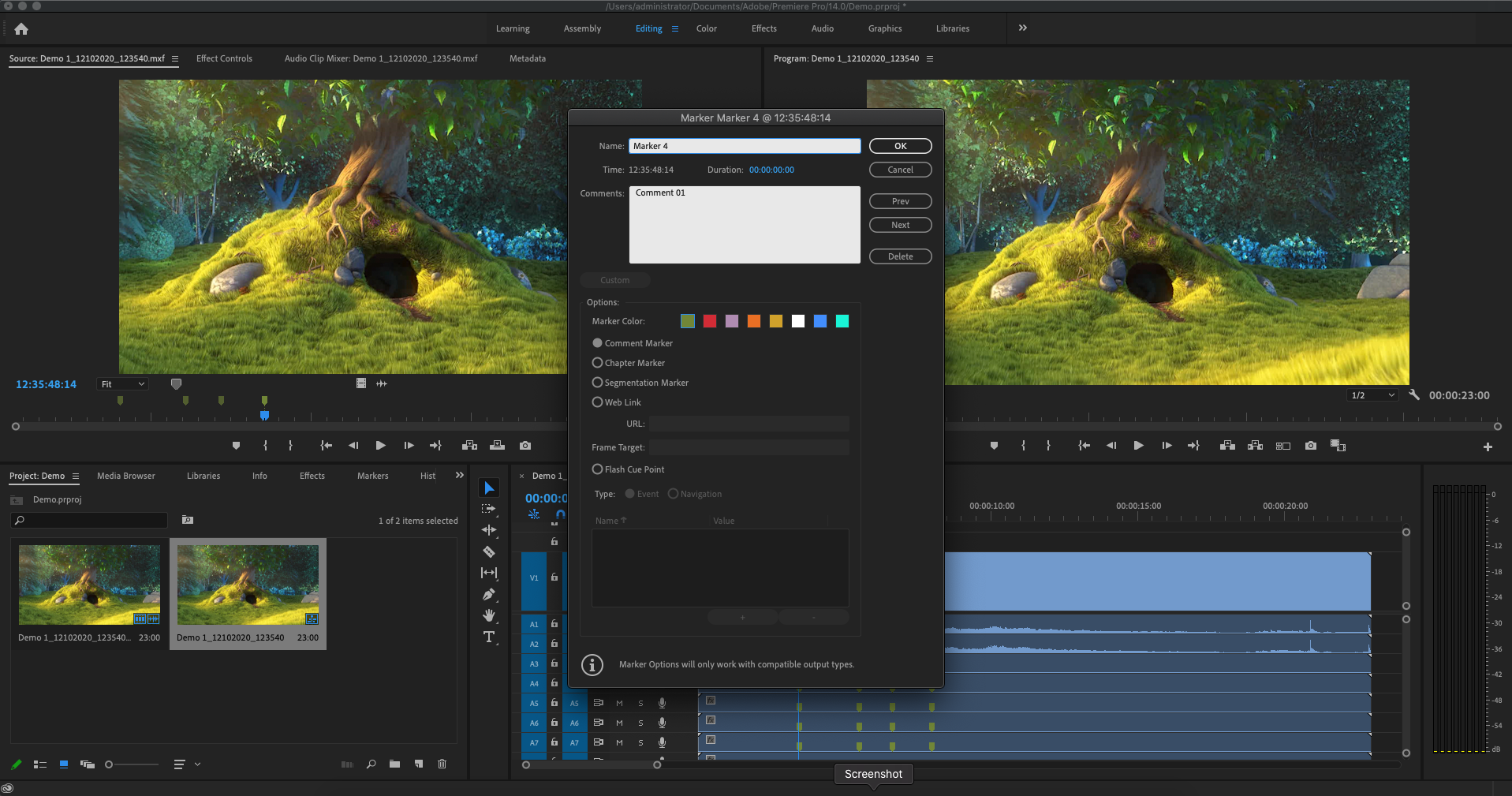Viewport: 1512px width, 796px height.
Task: Open Program monitor 1/2 resolution dropdown
Action: 1373,395
